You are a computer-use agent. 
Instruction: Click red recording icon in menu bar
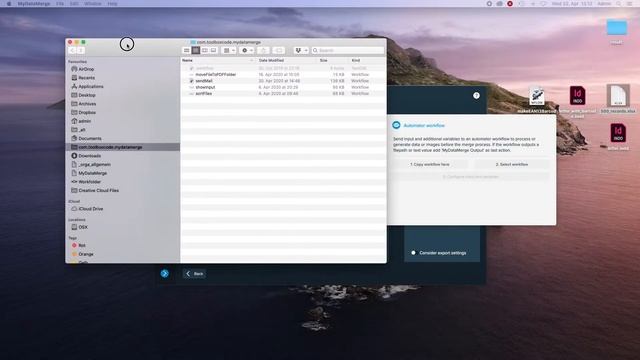510,4
